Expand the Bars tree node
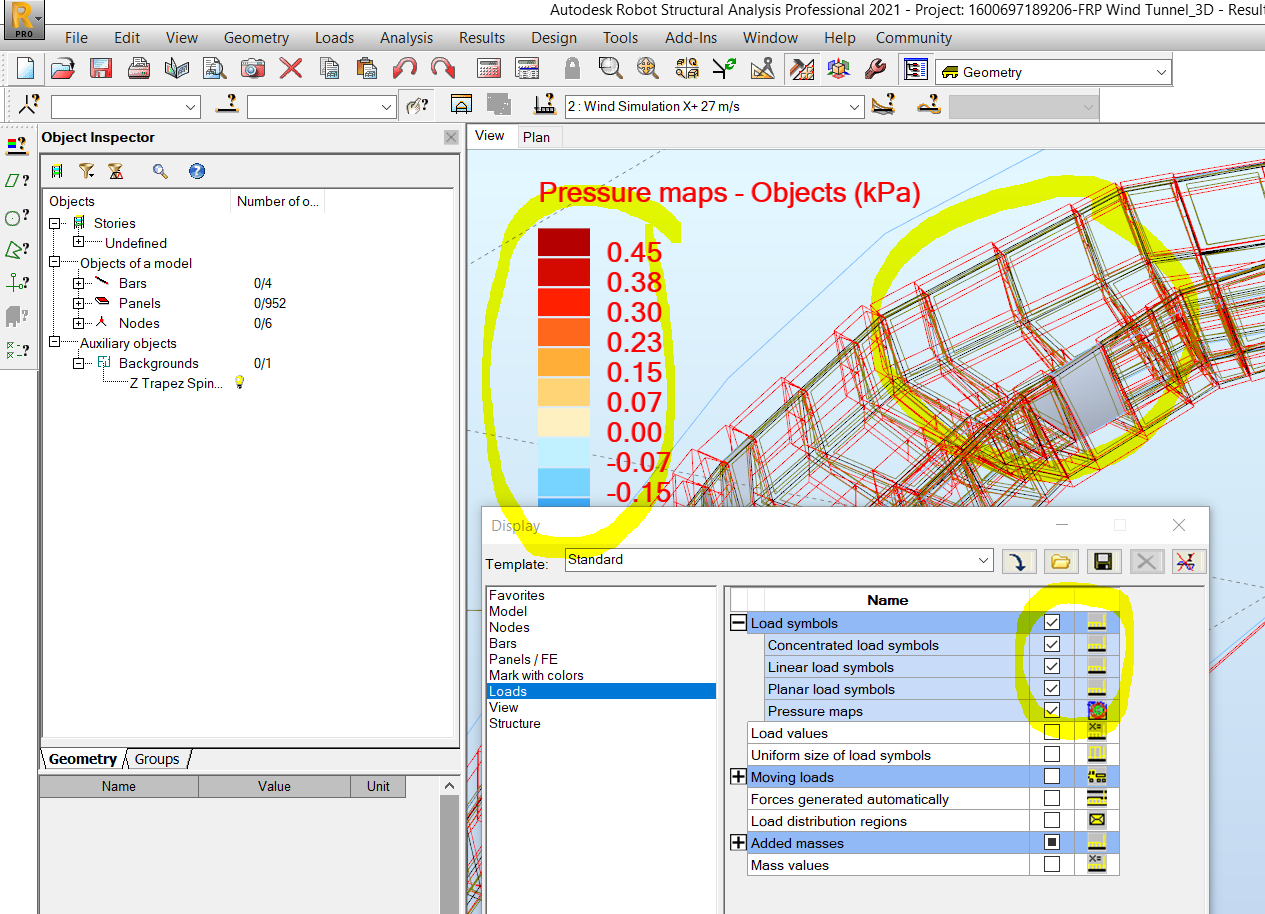Screen dimensions: 1265x914 click(79, 283)
